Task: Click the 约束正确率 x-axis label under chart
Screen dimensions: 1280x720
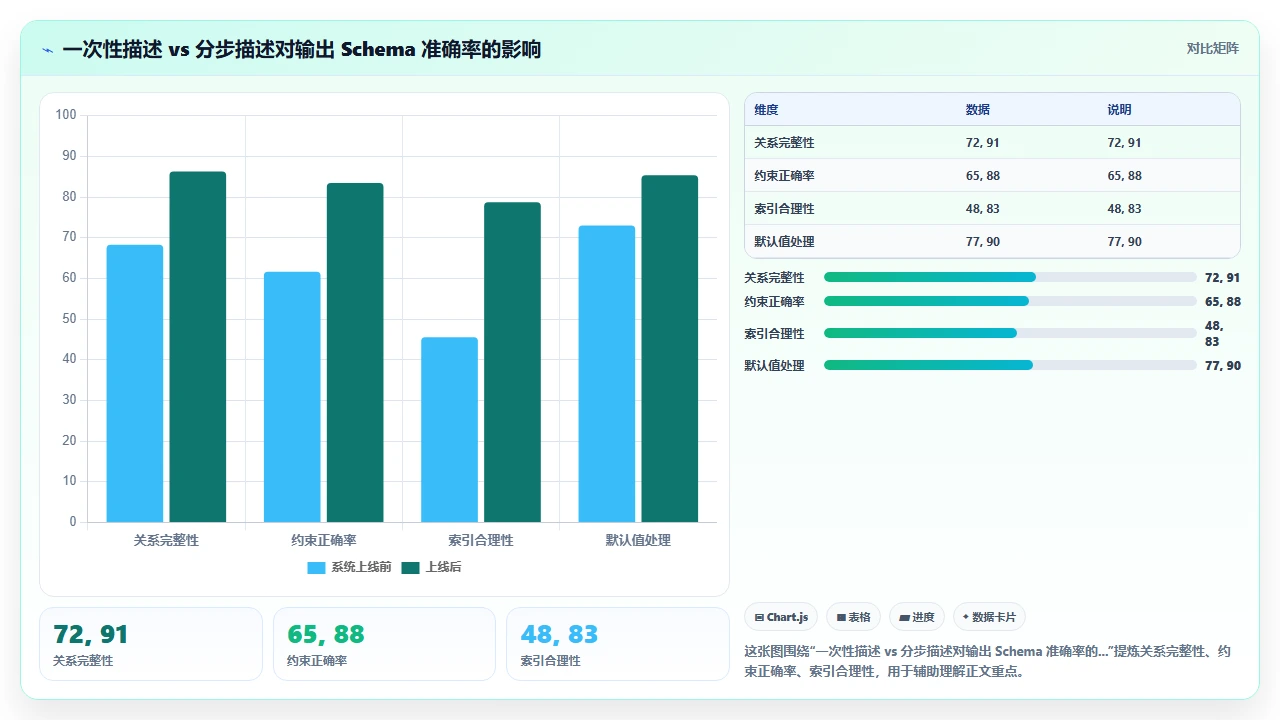Action: coord(324,540)
